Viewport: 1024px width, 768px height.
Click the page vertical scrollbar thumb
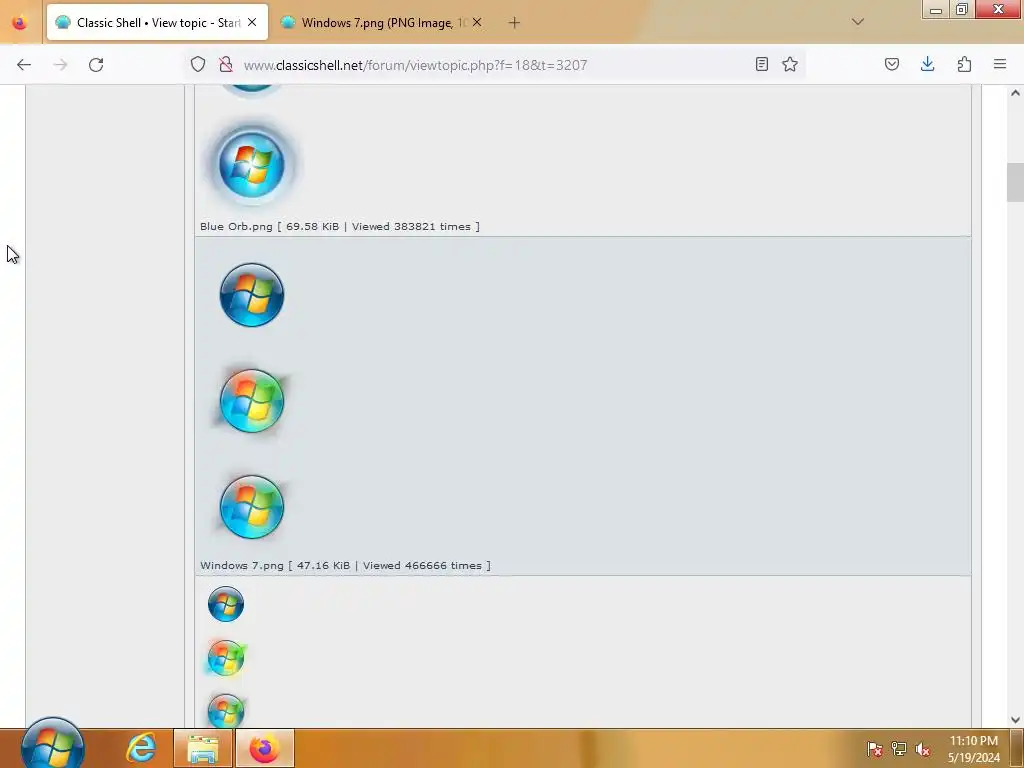pos(1015,183)
